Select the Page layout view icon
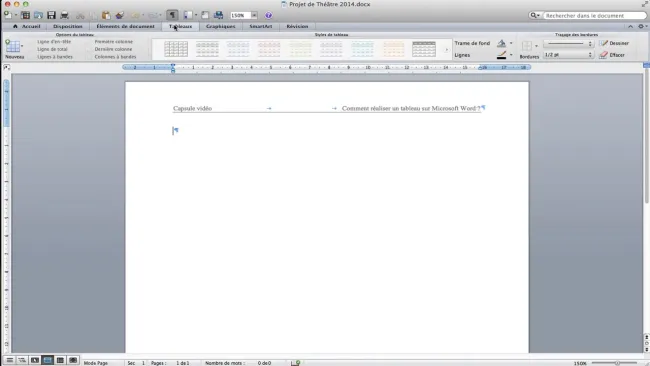 [x=48, y=360]
